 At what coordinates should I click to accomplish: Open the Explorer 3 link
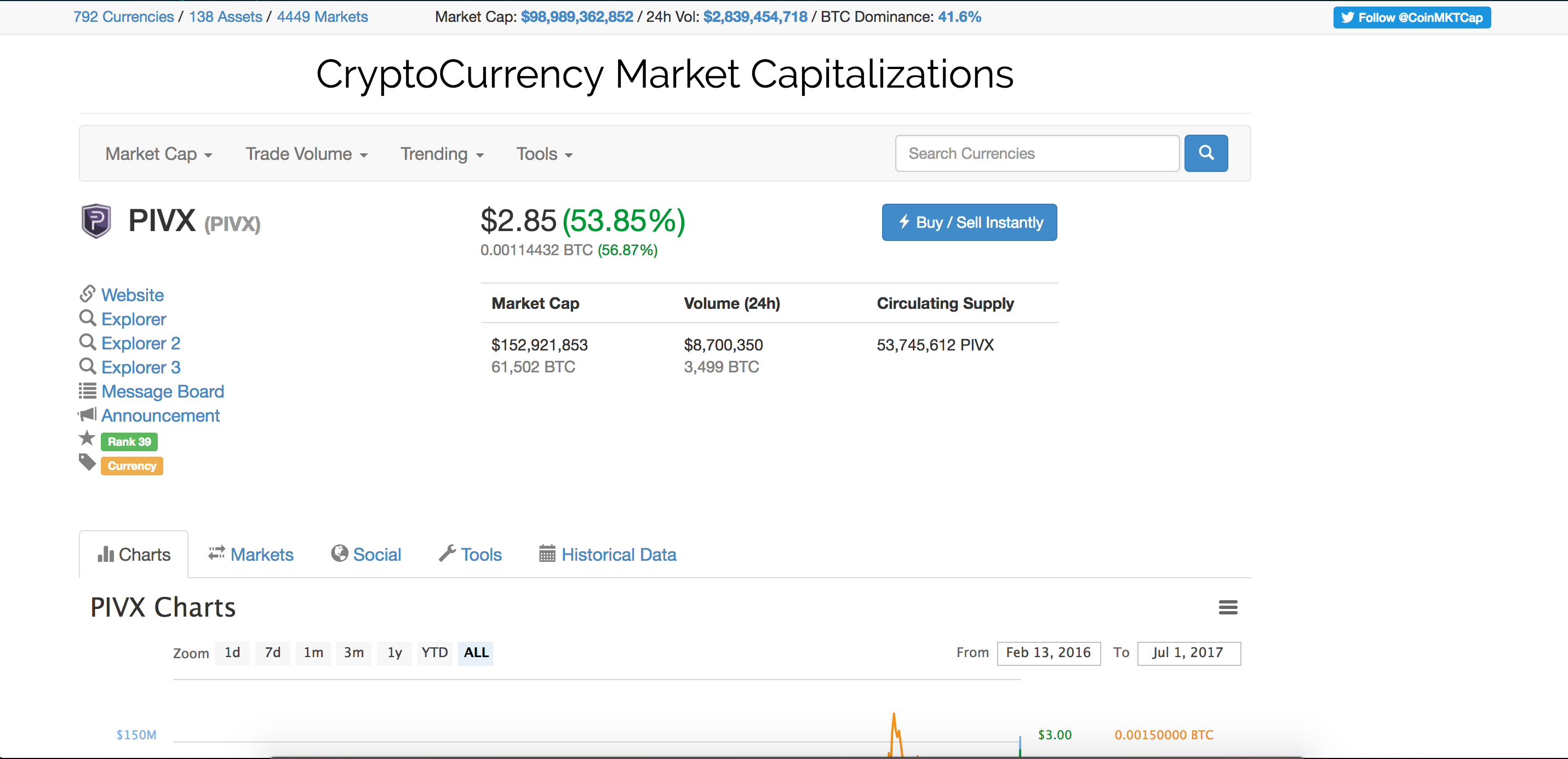141,367
